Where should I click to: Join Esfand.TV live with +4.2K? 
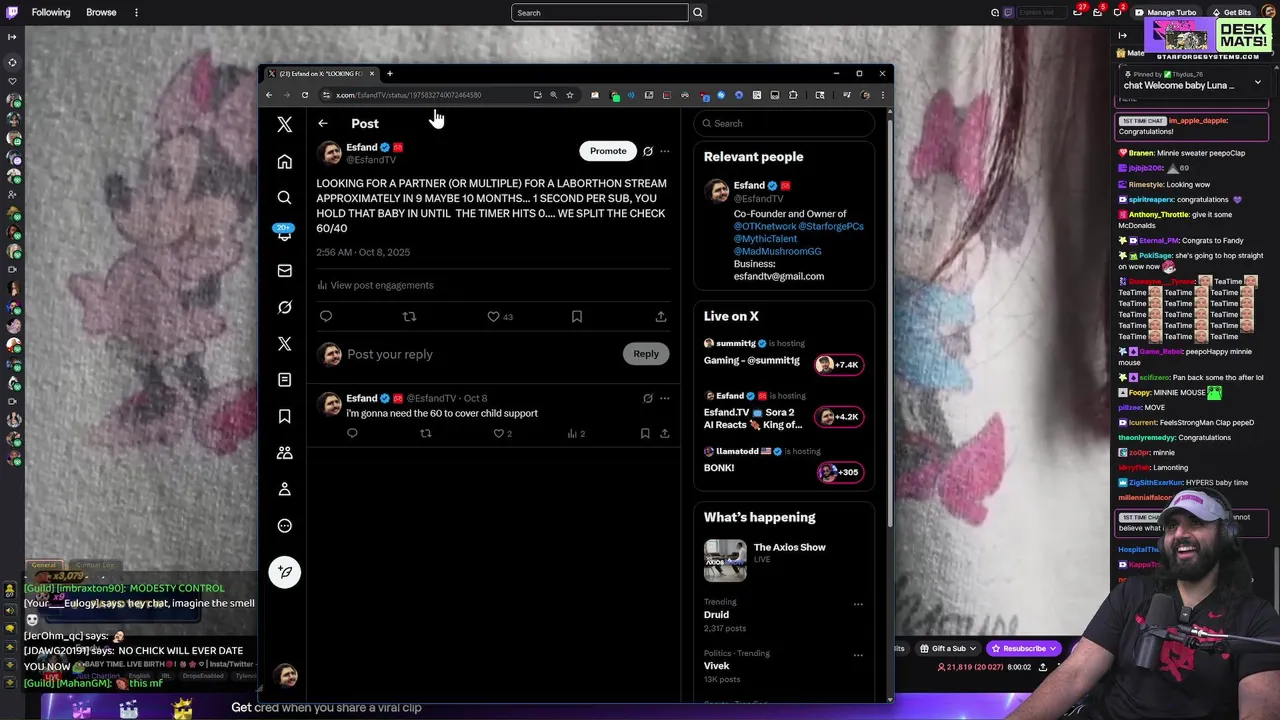click(x=839, y=416)
